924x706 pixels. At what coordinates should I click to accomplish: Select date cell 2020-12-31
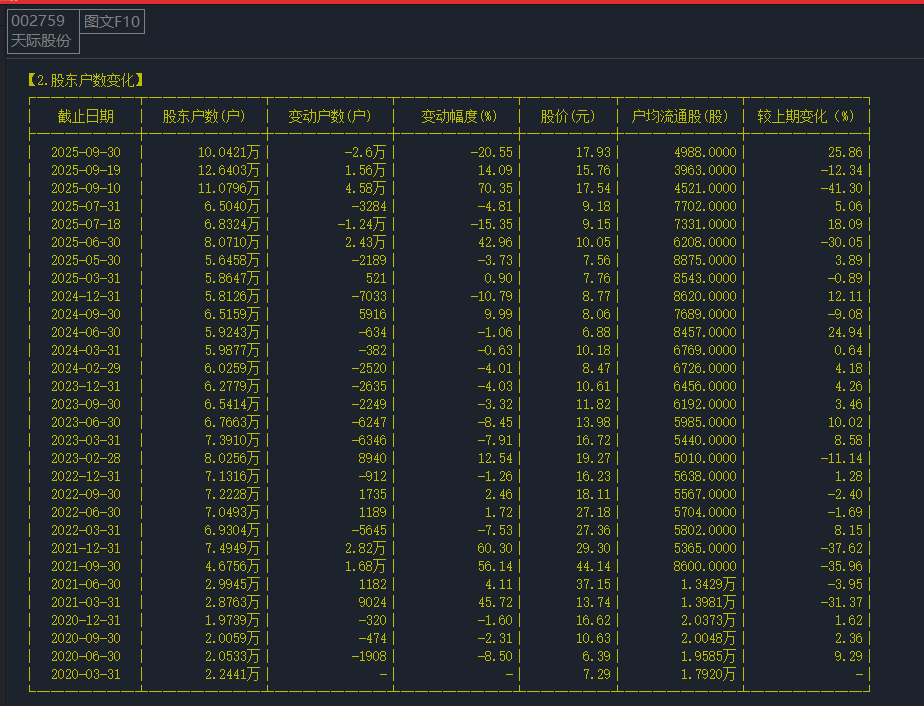pyautogui.click(x=85, y=620)
